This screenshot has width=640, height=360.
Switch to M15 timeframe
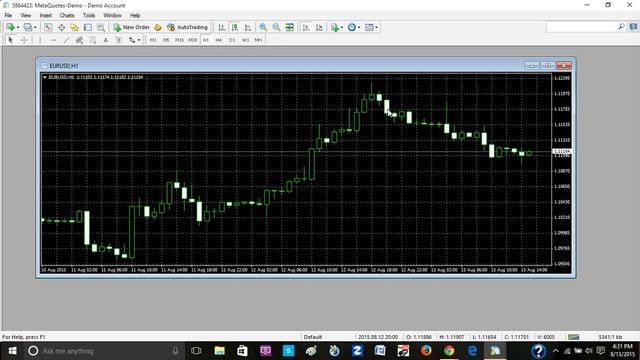pos(179,40)
